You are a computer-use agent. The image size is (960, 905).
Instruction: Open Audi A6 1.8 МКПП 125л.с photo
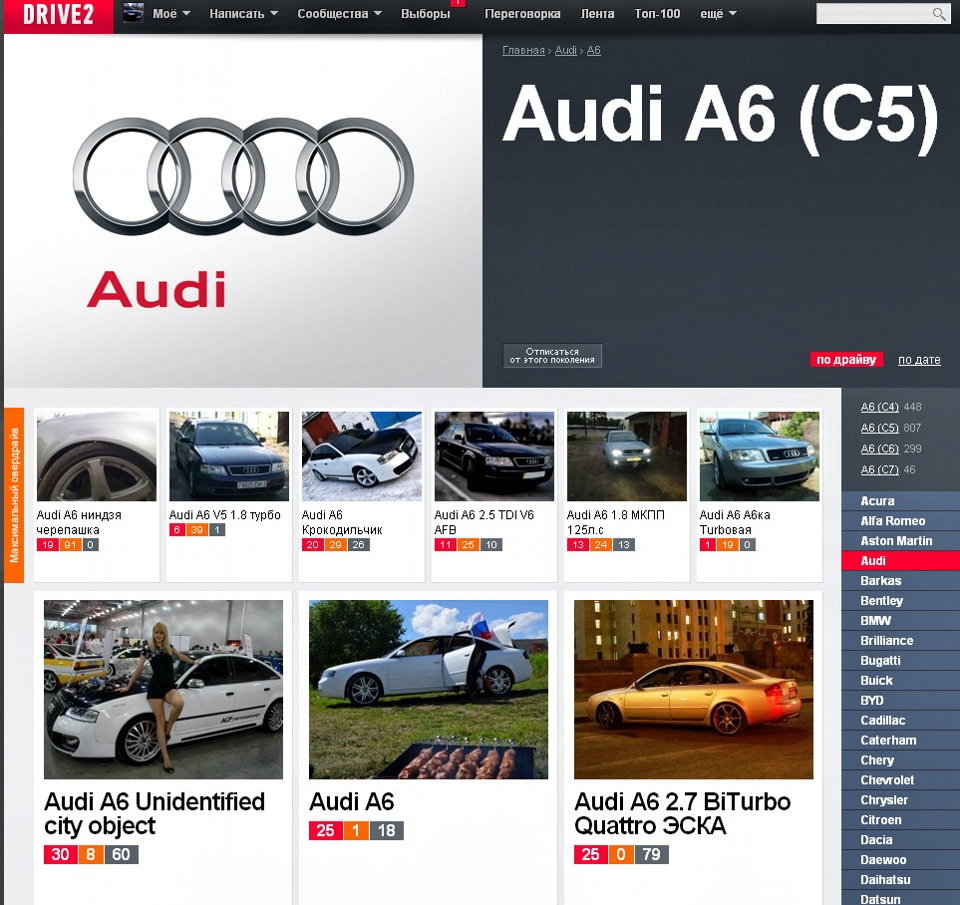[627, 456]
